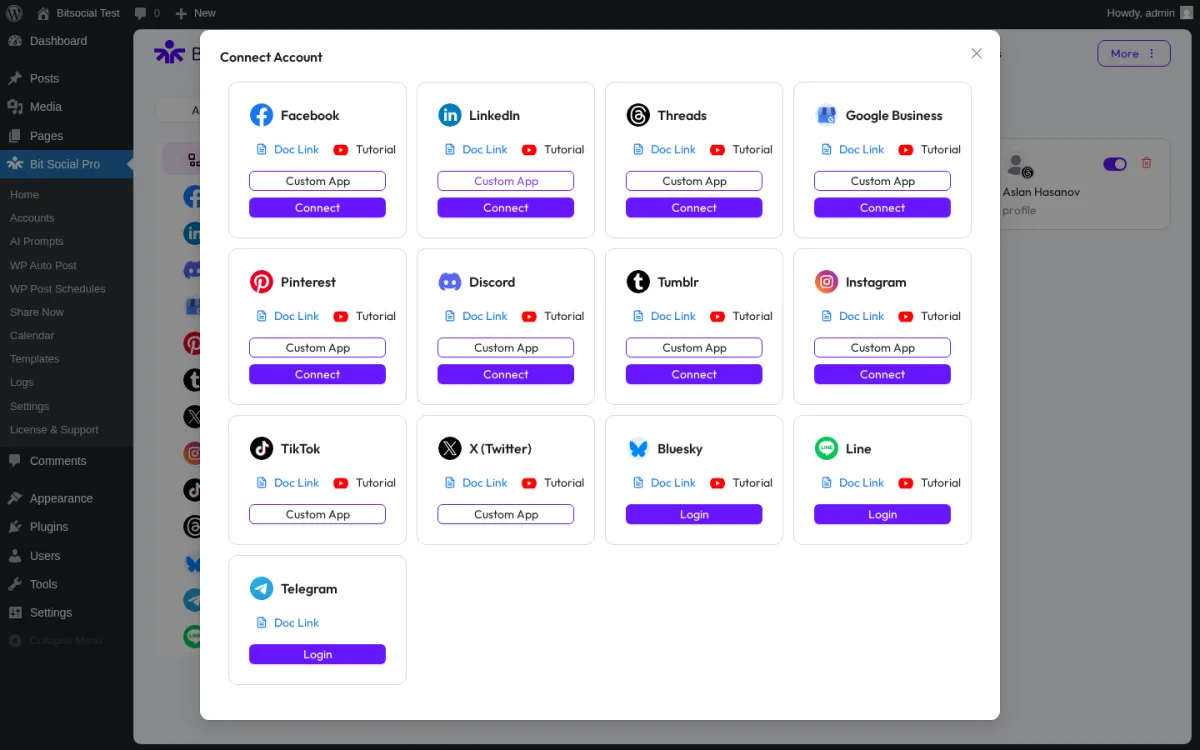1200x750 pixels.
Task: Click the X (Twitter) logo icon
Action: [450, 448]
